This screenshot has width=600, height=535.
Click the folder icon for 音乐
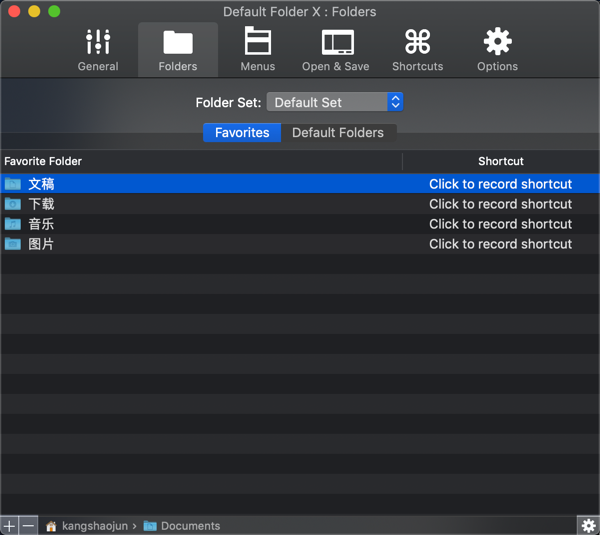pos(13,224)
